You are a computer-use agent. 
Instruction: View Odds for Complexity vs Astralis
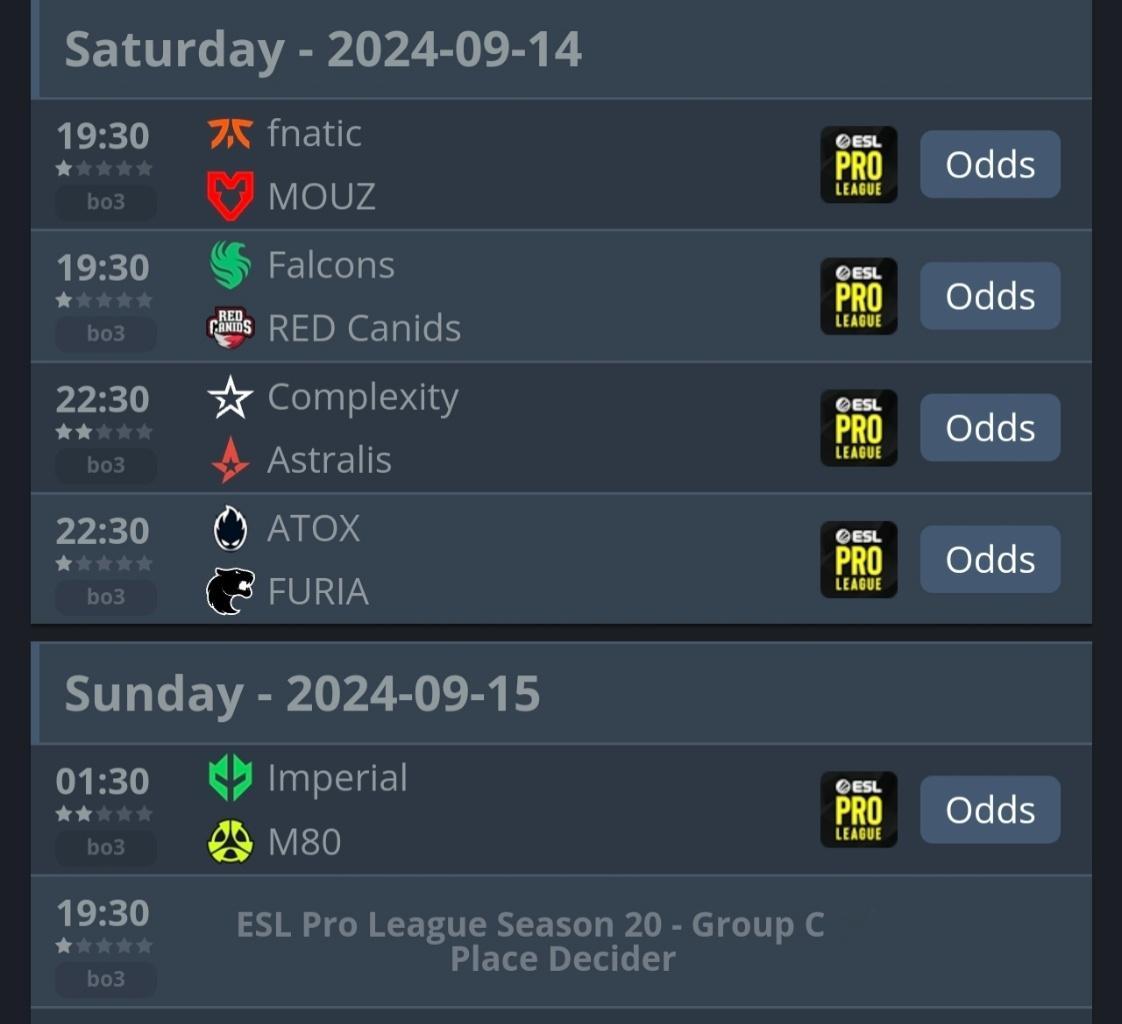tap(990, 428)
